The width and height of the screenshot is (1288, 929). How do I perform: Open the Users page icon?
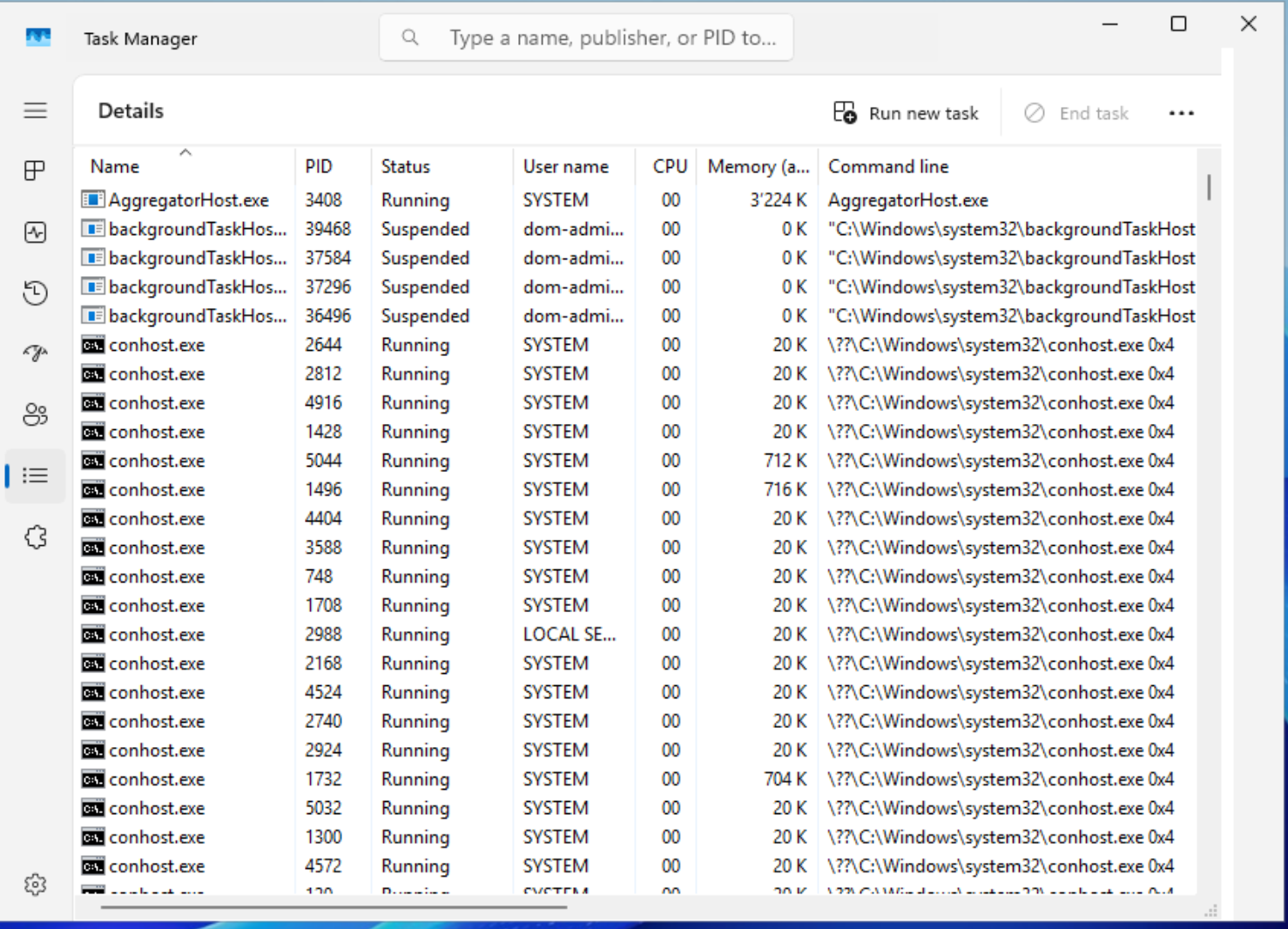[35, 414]
